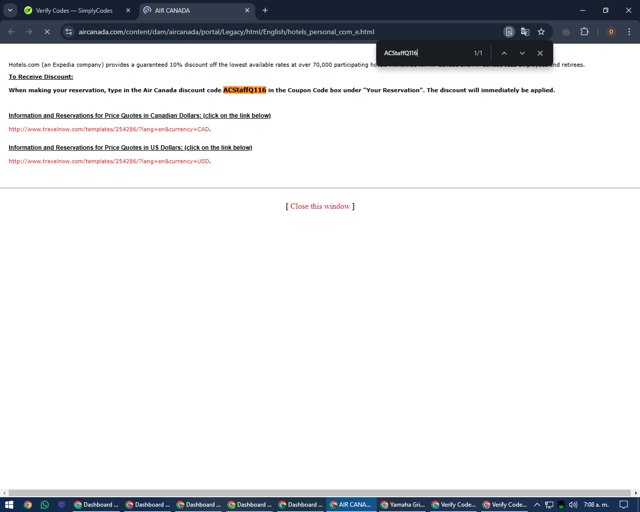The width and height of the screenshot is (640, 512).
Task: Click the green-dot tray icon beside volume
Action: 561,505
